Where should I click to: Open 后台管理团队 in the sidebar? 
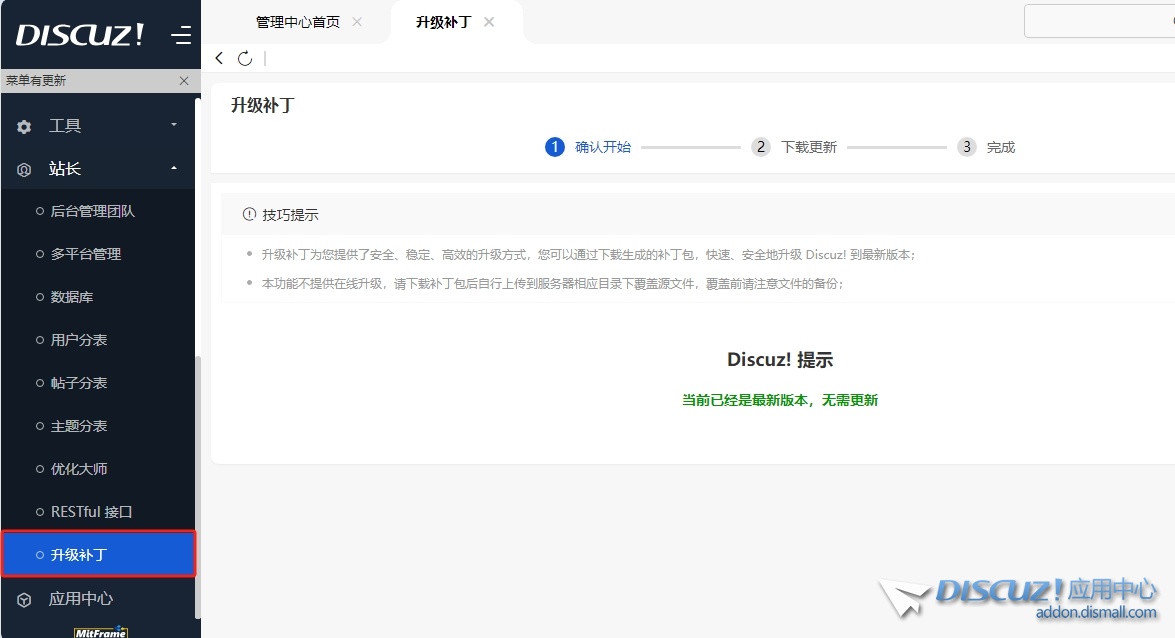pos(92,211)
